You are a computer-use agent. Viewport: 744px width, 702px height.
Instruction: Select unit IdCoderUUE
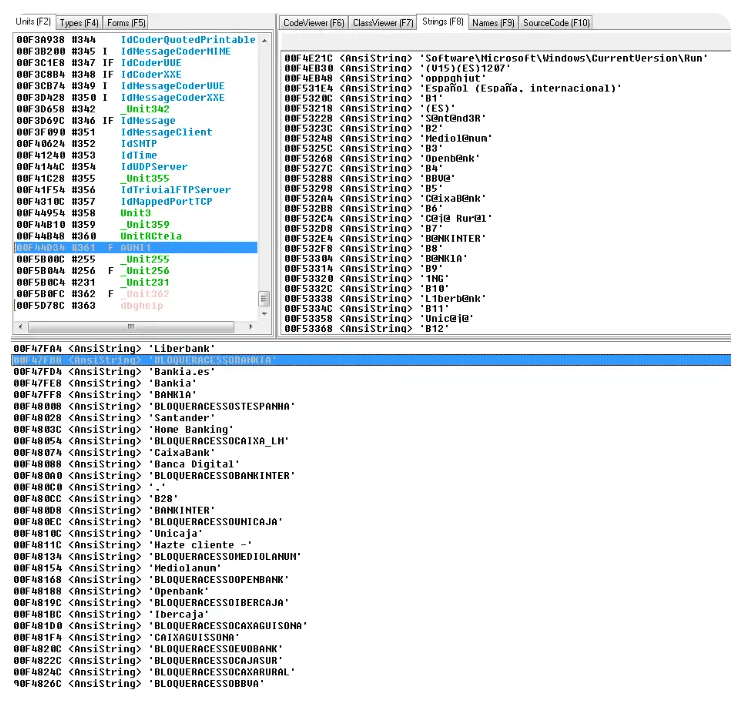tap(151, 63)
